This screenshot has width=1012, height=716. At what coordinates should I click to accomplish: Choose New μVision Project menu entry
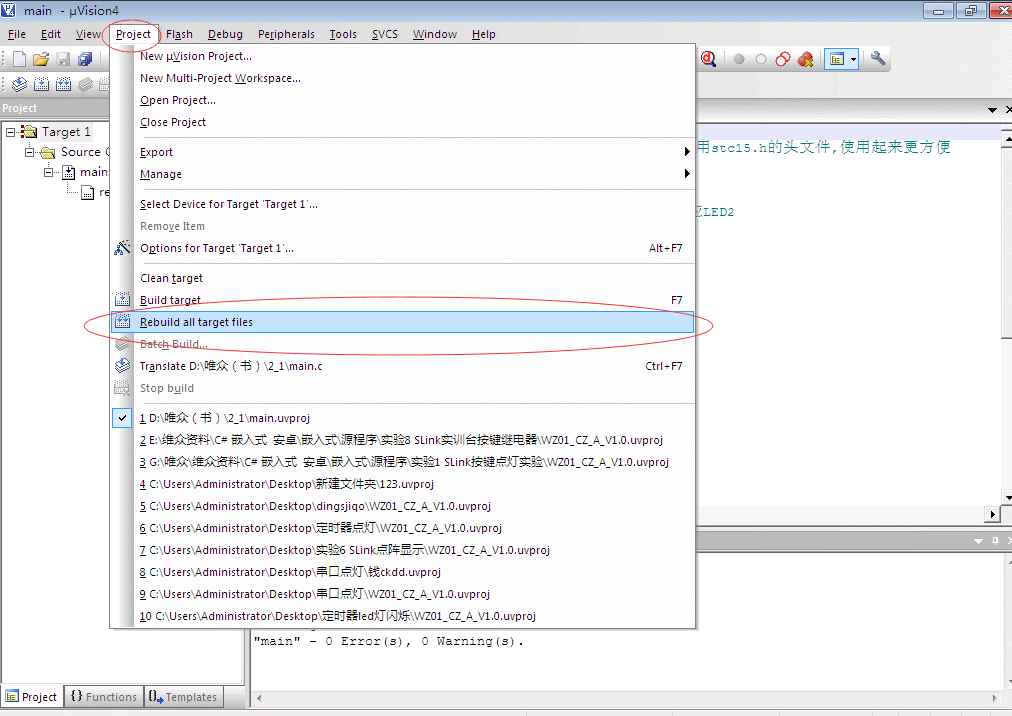[x=403, y=56]
